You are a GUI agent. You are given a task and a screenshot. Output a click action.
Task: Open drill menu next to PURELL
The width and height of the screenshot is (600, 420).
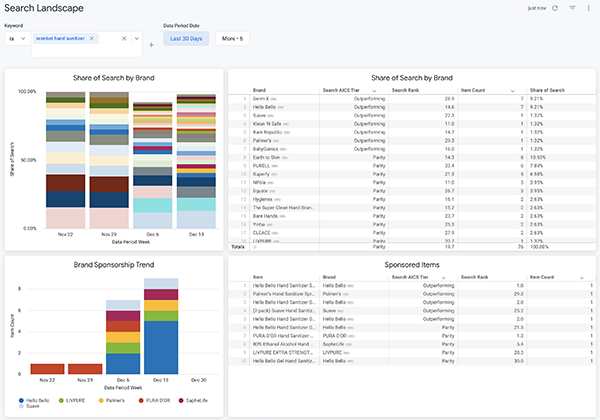pyautogui.click(x=275, y=166)
